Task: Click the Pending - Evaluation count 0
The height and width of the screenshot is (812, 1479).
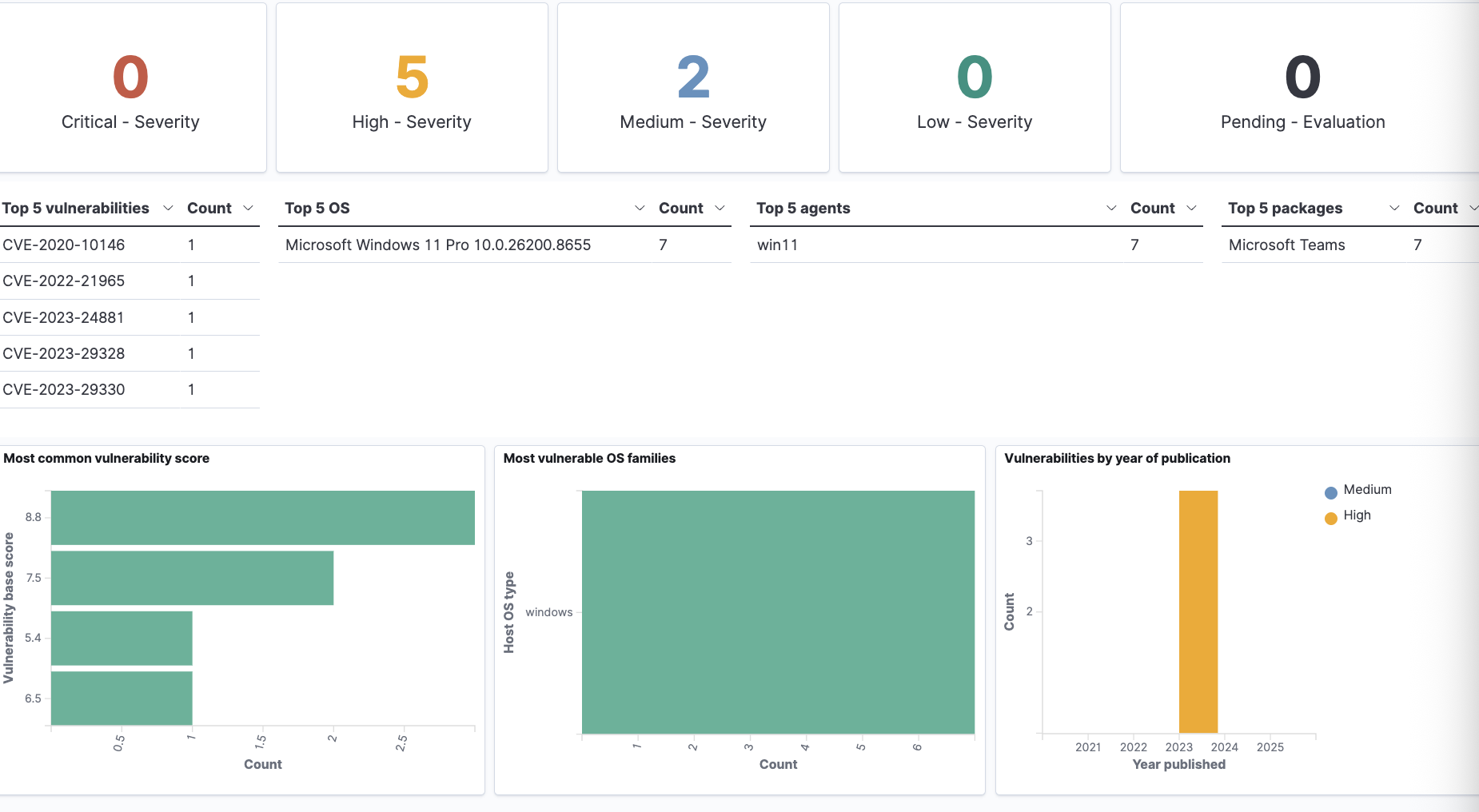Action: (1302, 78)
